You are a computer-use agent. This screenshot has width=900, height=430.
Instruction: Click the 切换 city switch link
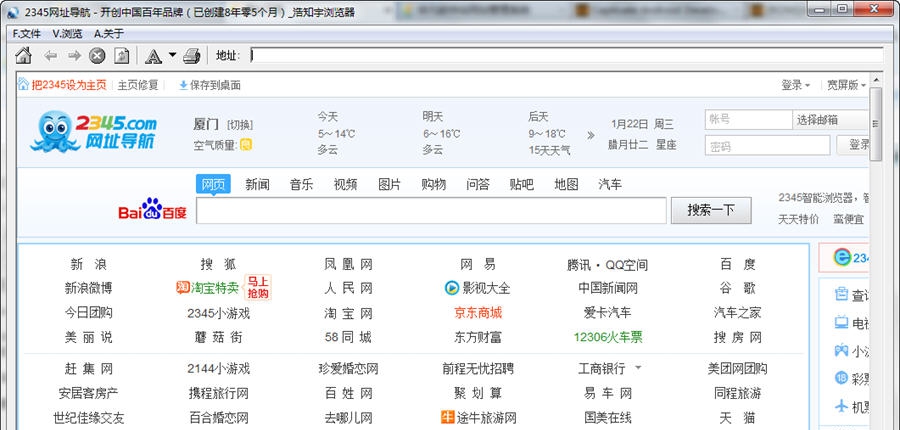click(x=240, y=125)
